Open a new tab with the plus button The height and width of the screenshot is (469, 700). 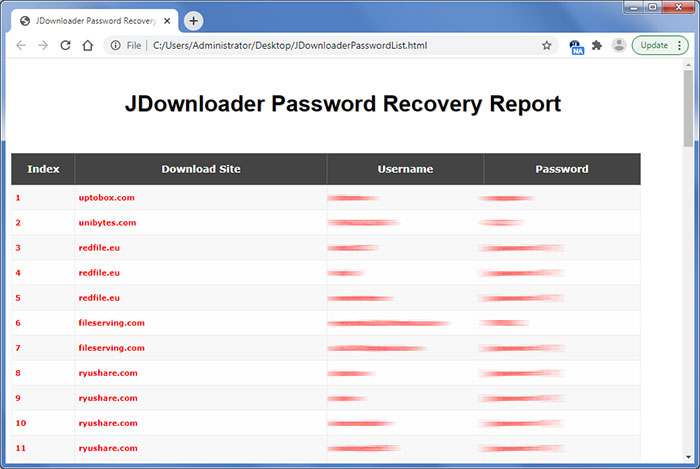pos(194,20)
